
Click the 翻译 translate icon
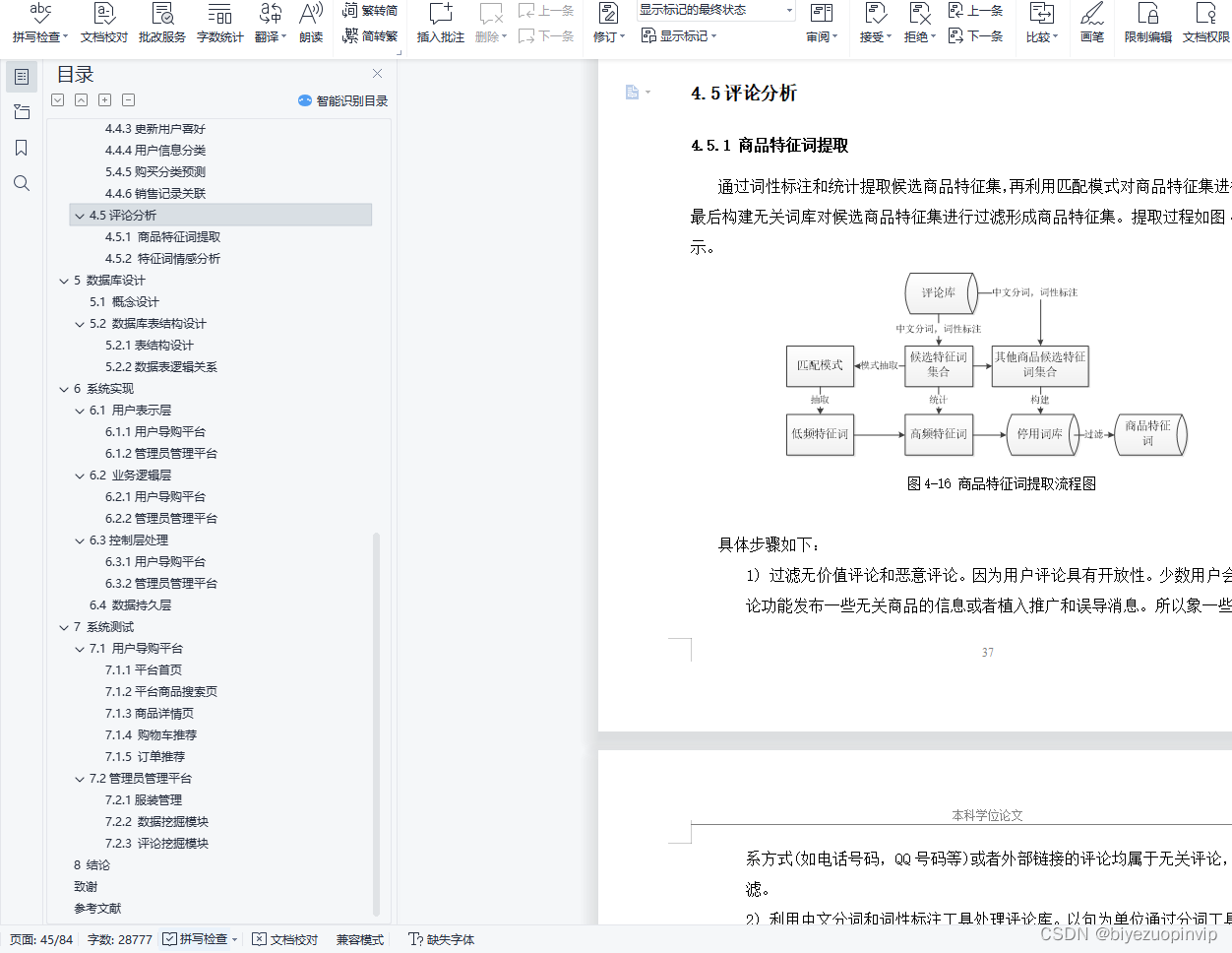coord(271,14)
